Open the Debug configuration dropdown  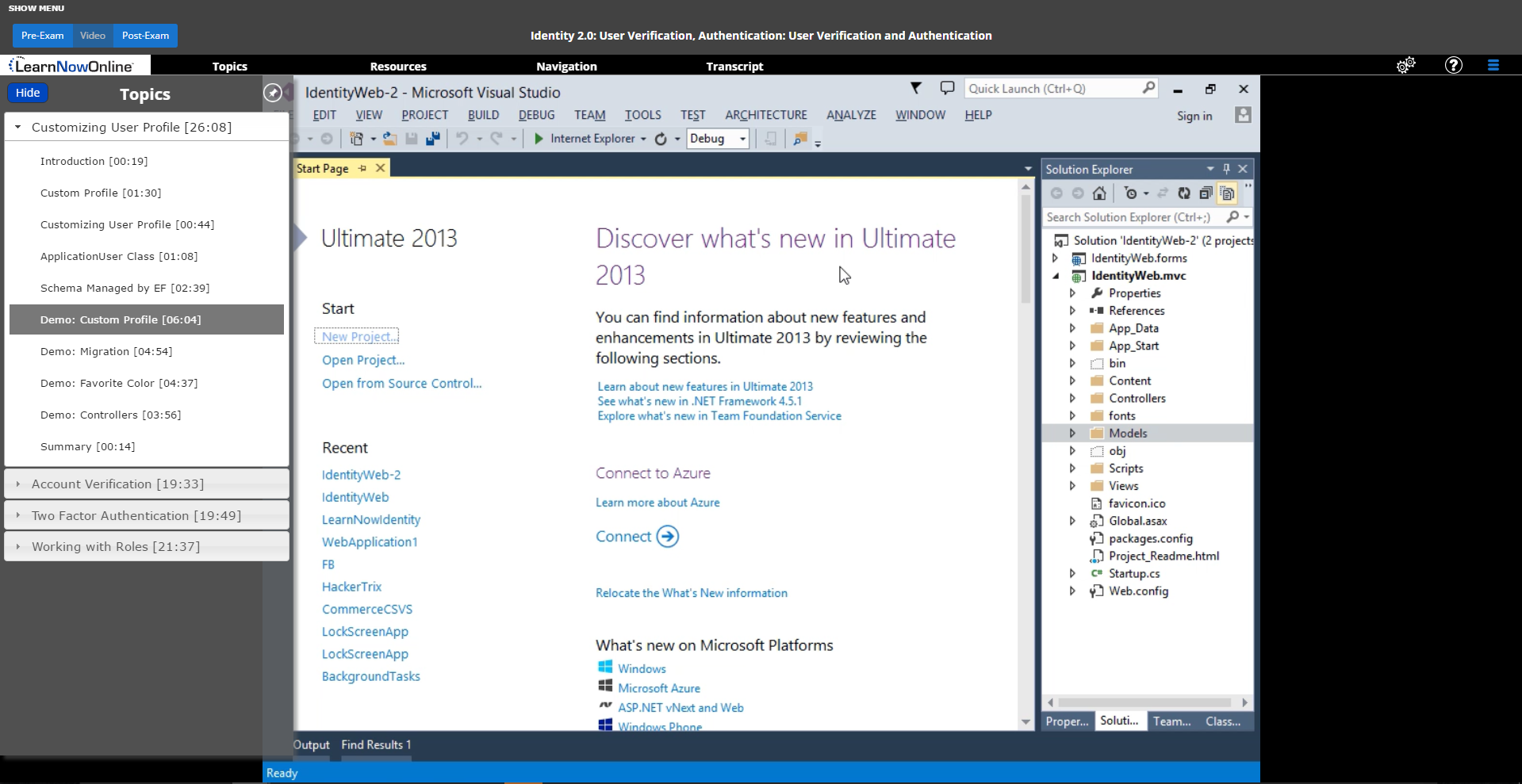coord(742,139)
